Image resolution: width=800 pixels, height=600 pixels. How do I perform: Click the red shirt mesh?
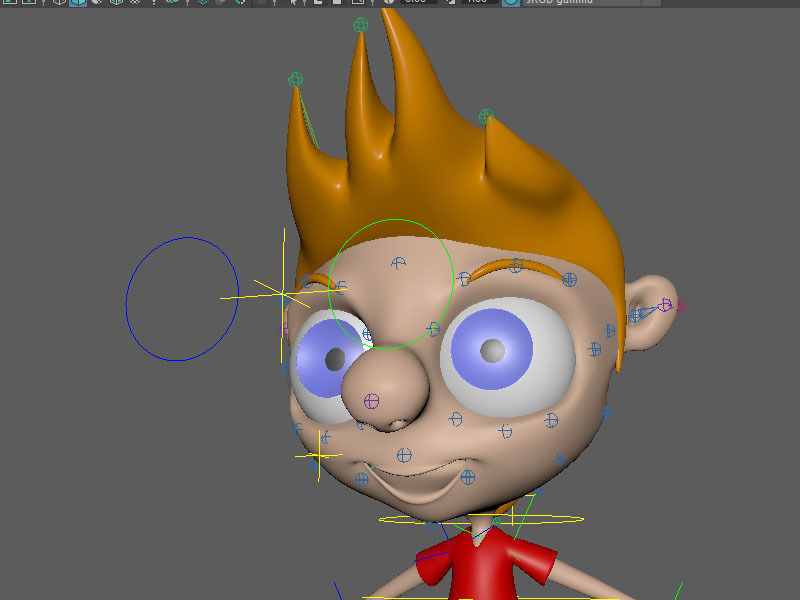[485, 566]
